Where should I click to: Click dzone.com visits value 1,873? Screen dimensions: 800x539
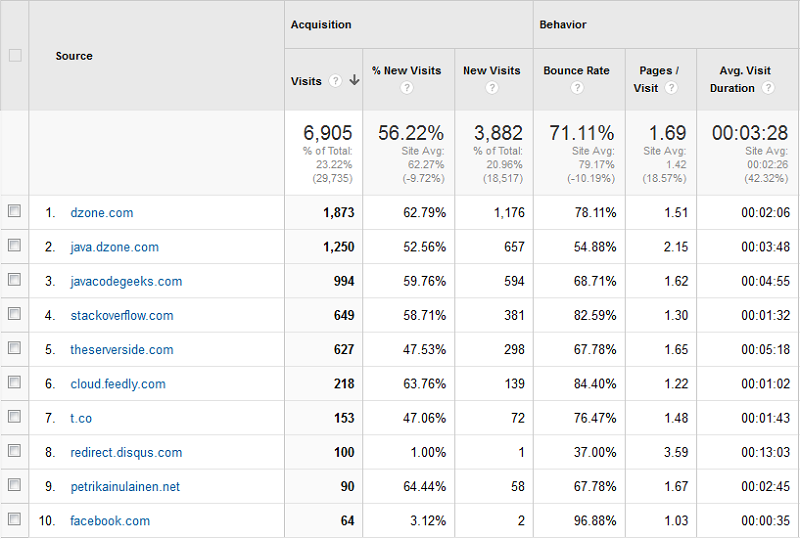[338, 213]
